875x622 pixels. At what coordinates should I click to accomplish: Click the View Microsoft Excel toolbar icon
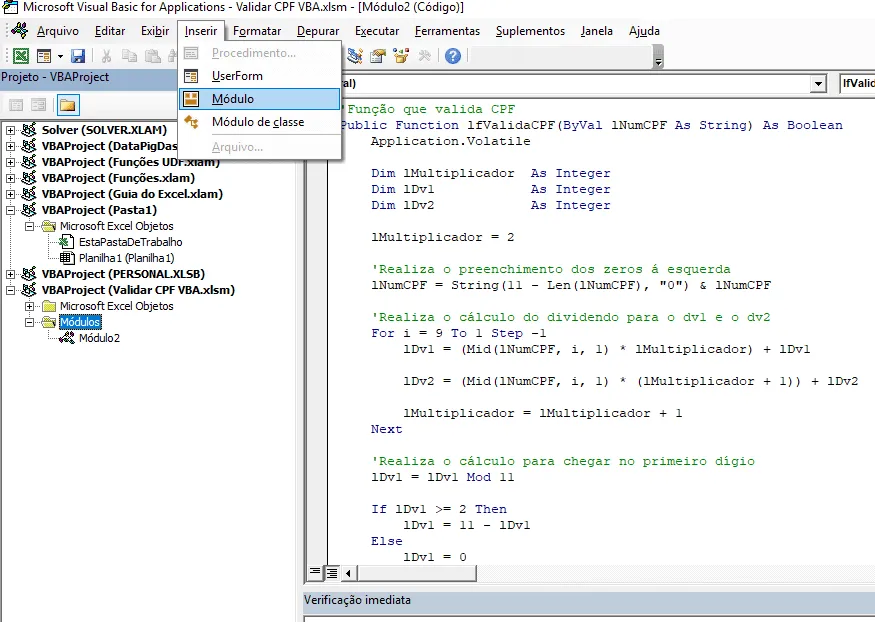tap(21, 56)
